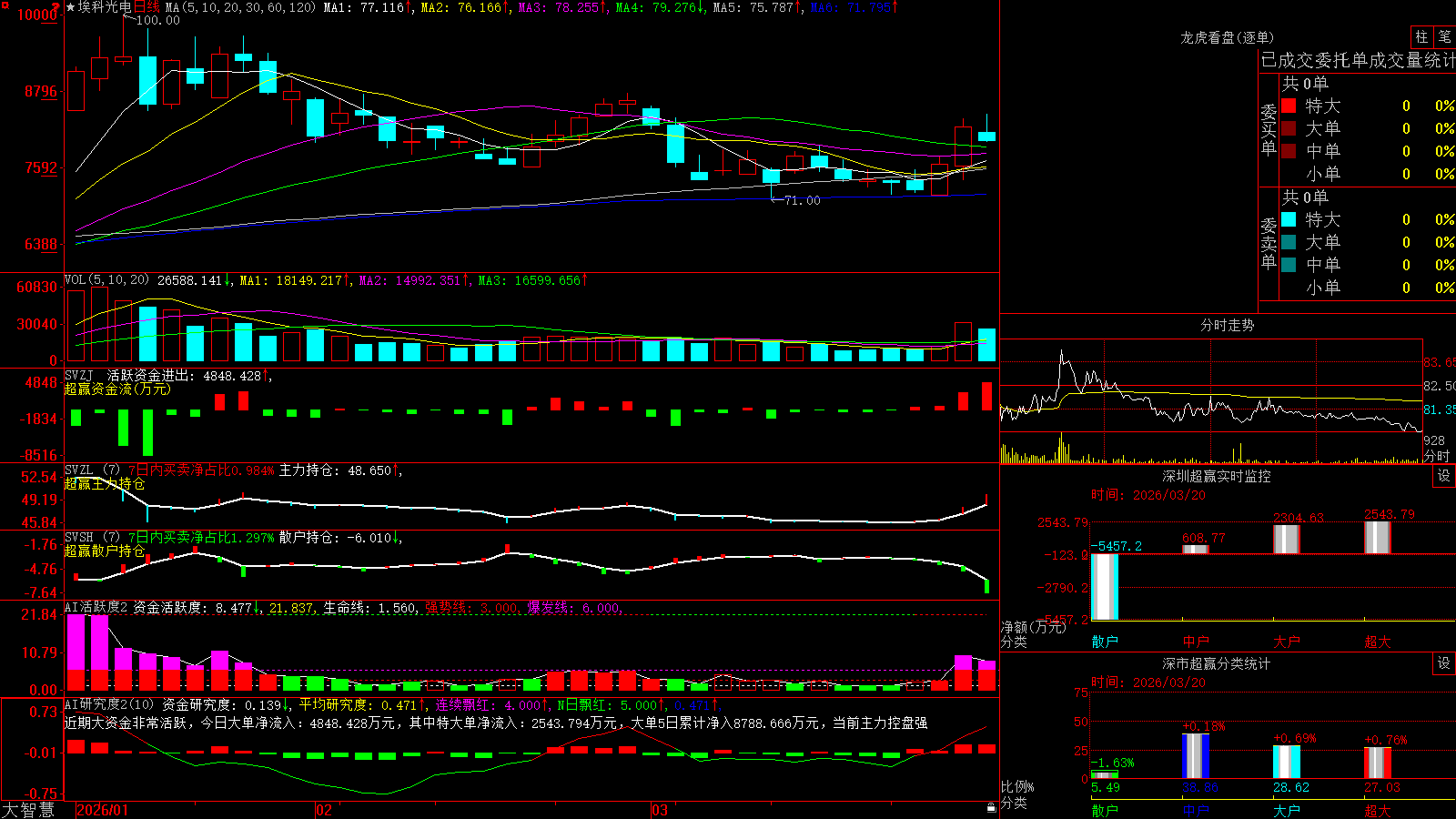The width and height of the screenshot is (1456, 819).
Task: Click the teal 中单 sell-order swatch
Action: (1289, 265)
